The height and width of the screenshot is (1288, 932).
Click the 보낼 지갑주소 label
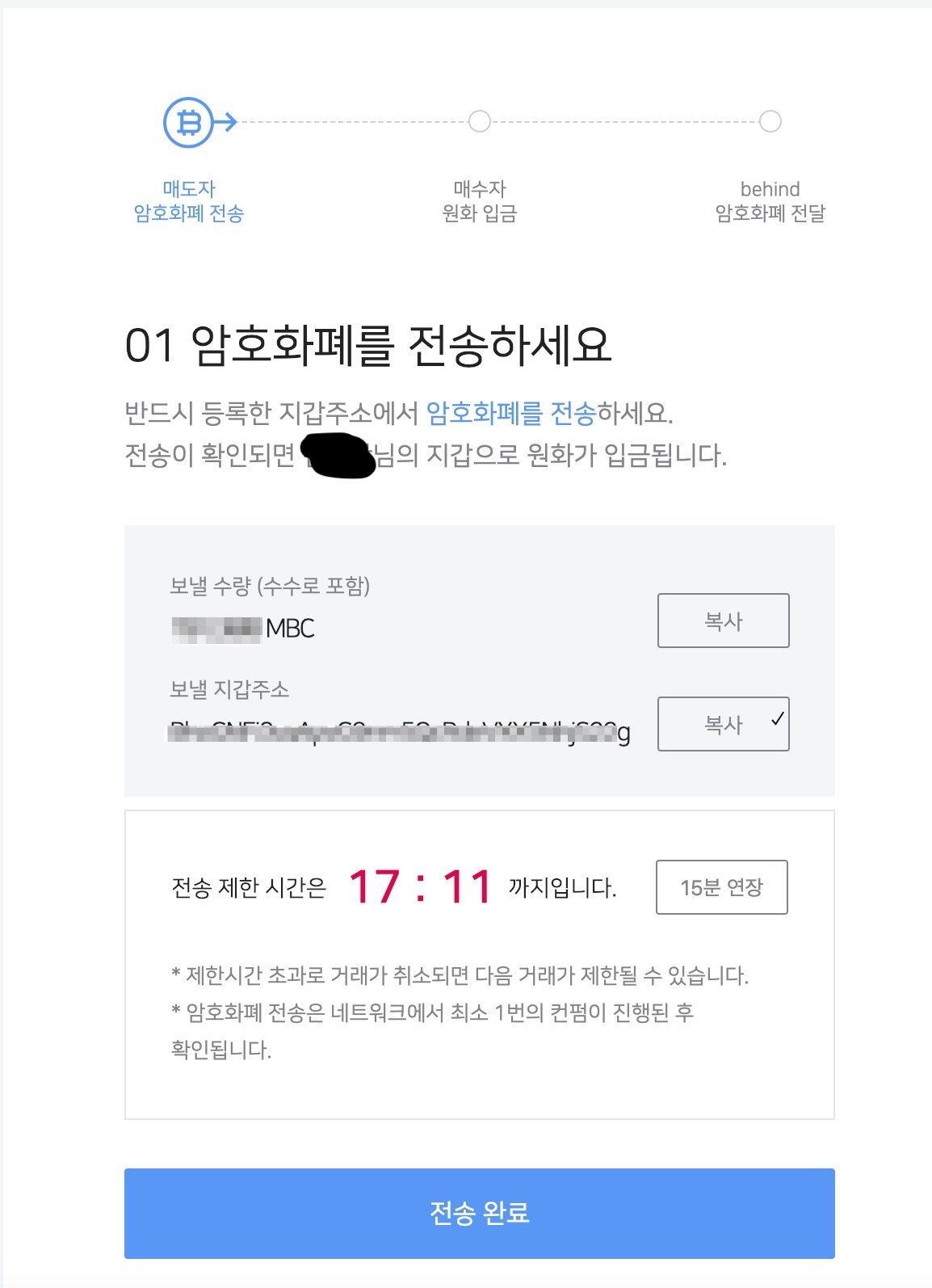[229, 689]
